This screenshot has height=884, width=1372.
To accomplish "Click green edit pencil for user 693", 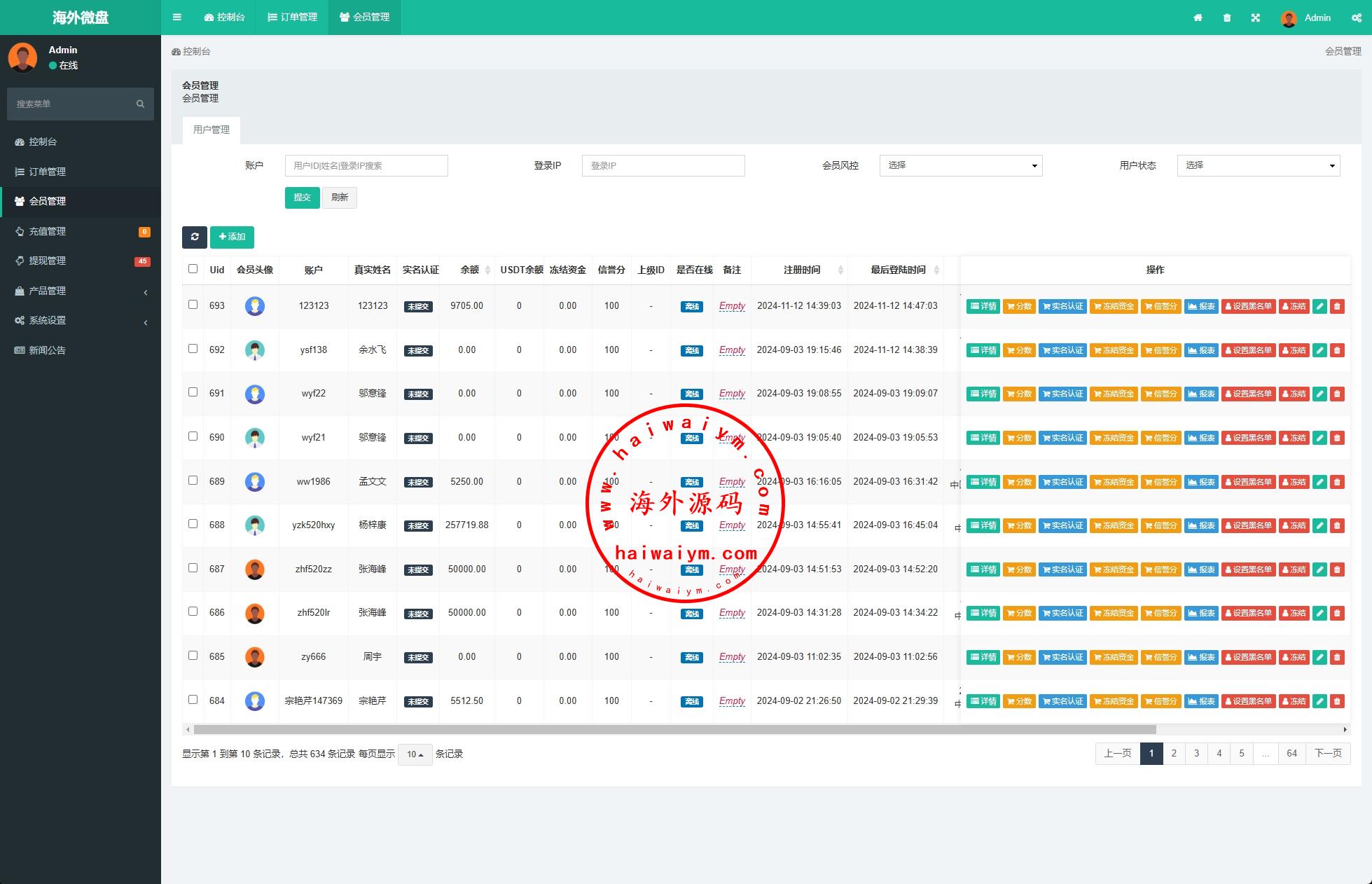I will [1319, 306].
